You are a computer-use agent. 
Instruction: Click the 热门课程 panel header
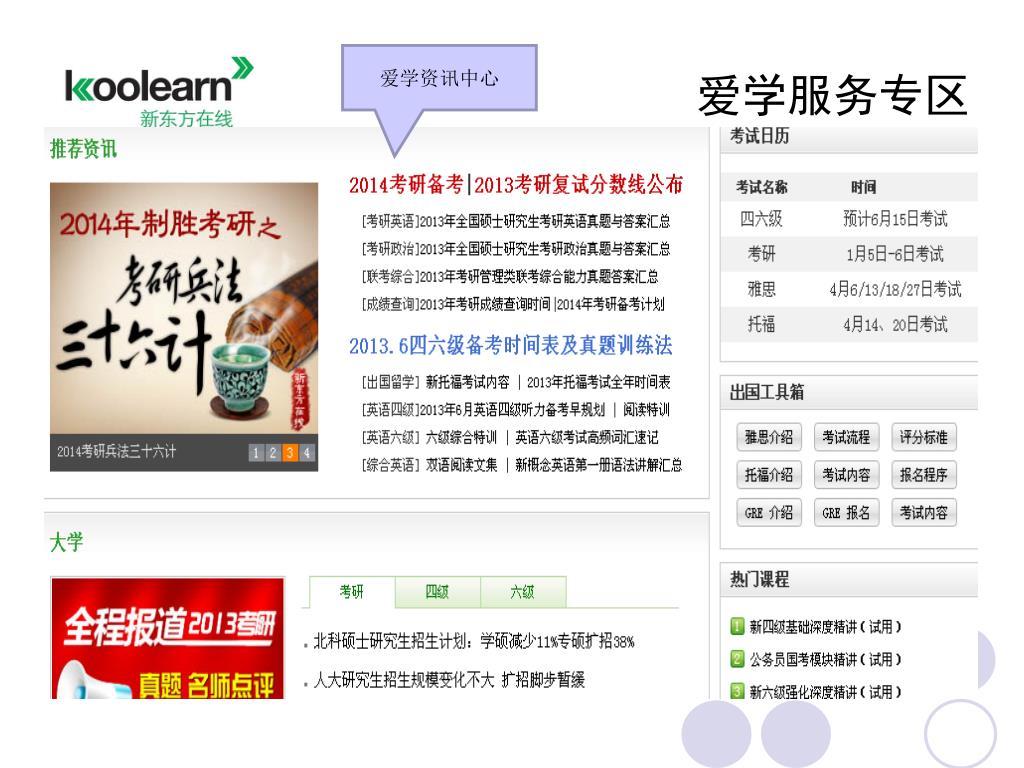coord(849,579)
